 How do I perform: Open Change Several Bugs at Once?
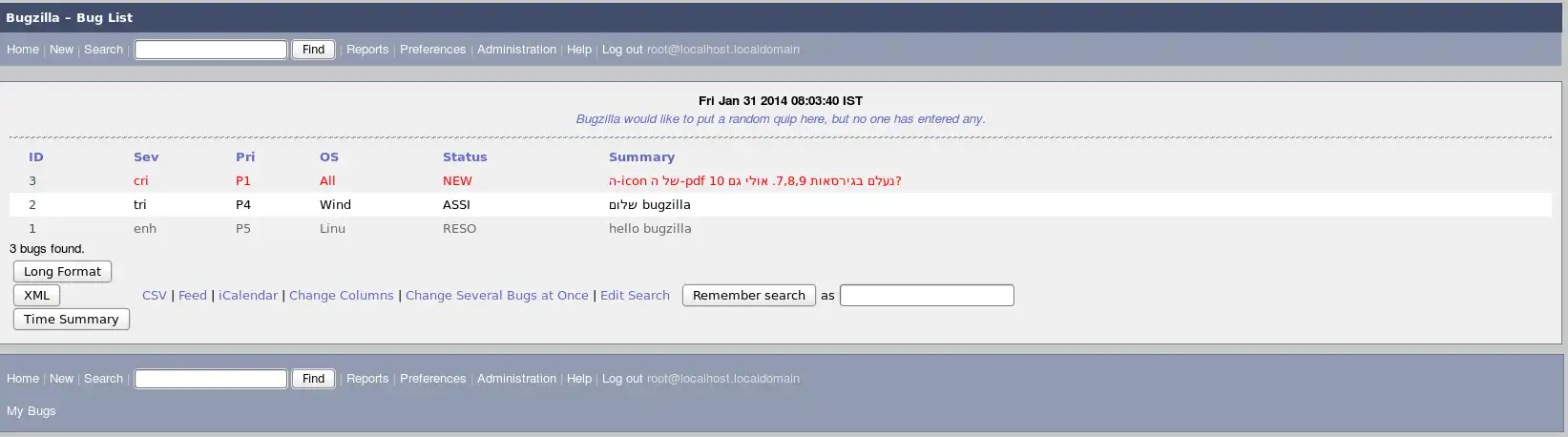(497, 296)
